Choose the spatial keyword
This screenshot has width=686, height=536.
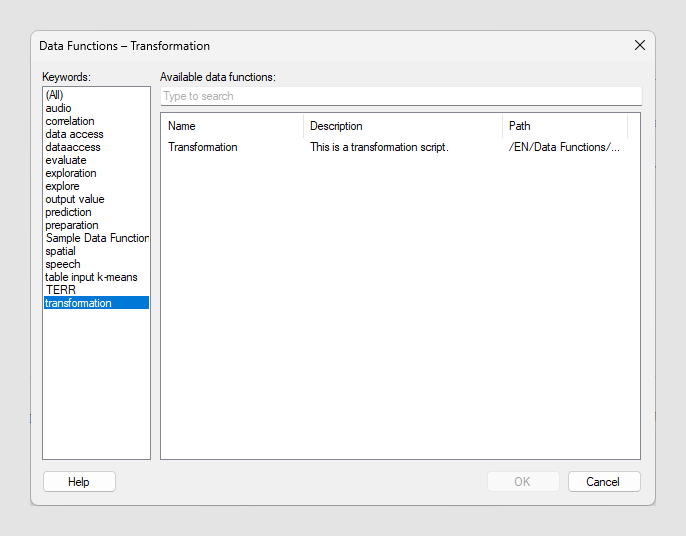pos(60,251)
